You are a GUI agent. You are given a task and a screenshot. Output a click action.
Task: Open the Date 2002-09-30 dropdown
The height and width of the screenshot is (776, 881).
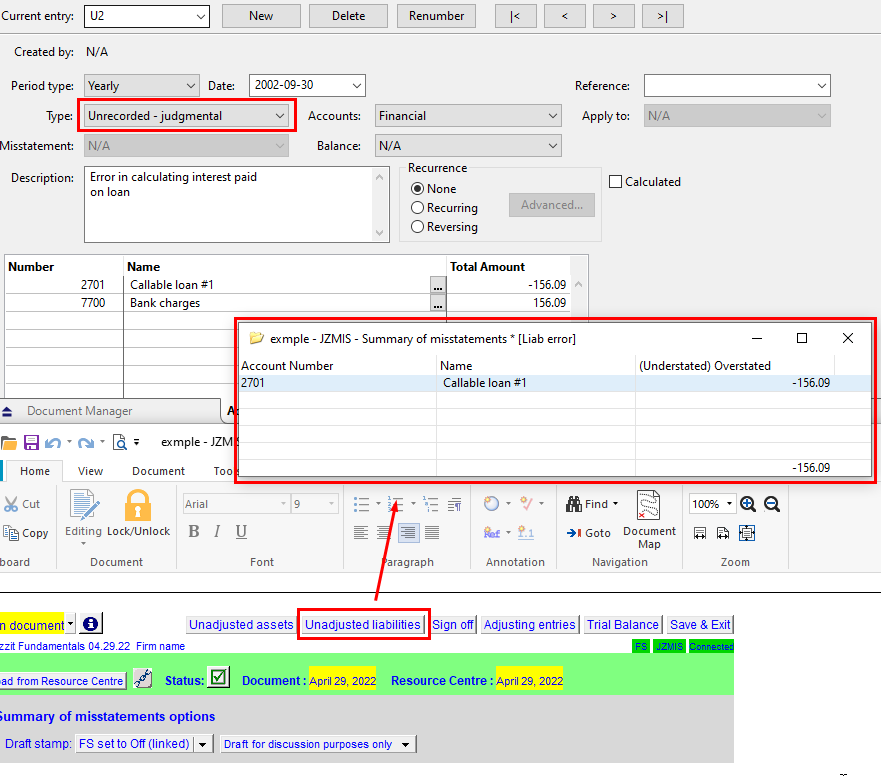tap(307, 85)
